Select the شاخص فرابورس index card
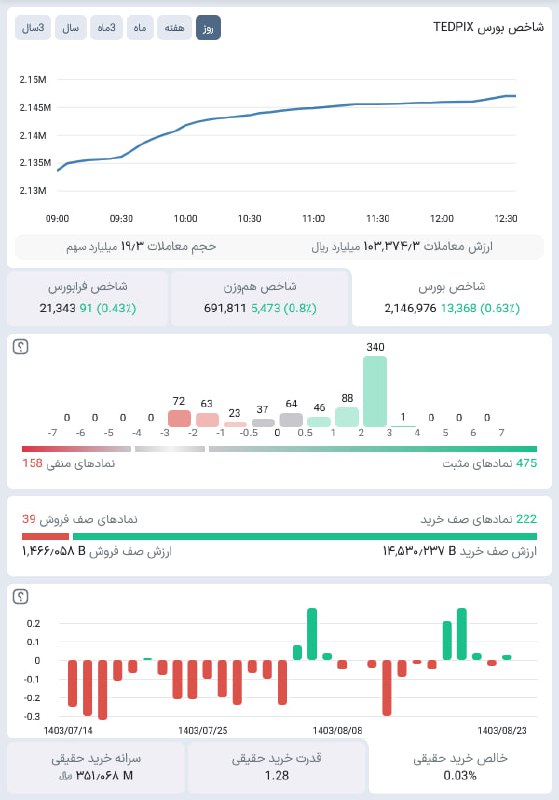The image size is (559, 800). coord(88,297)
